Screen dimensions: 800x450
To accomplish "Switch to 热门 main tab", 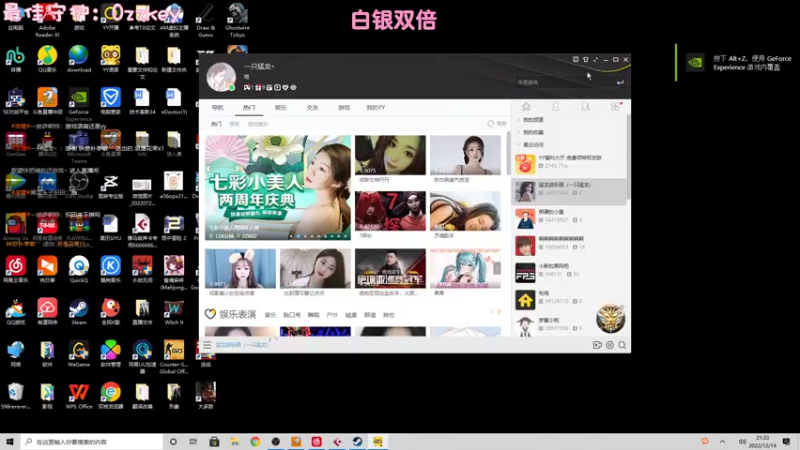I will tap(249, 108).
